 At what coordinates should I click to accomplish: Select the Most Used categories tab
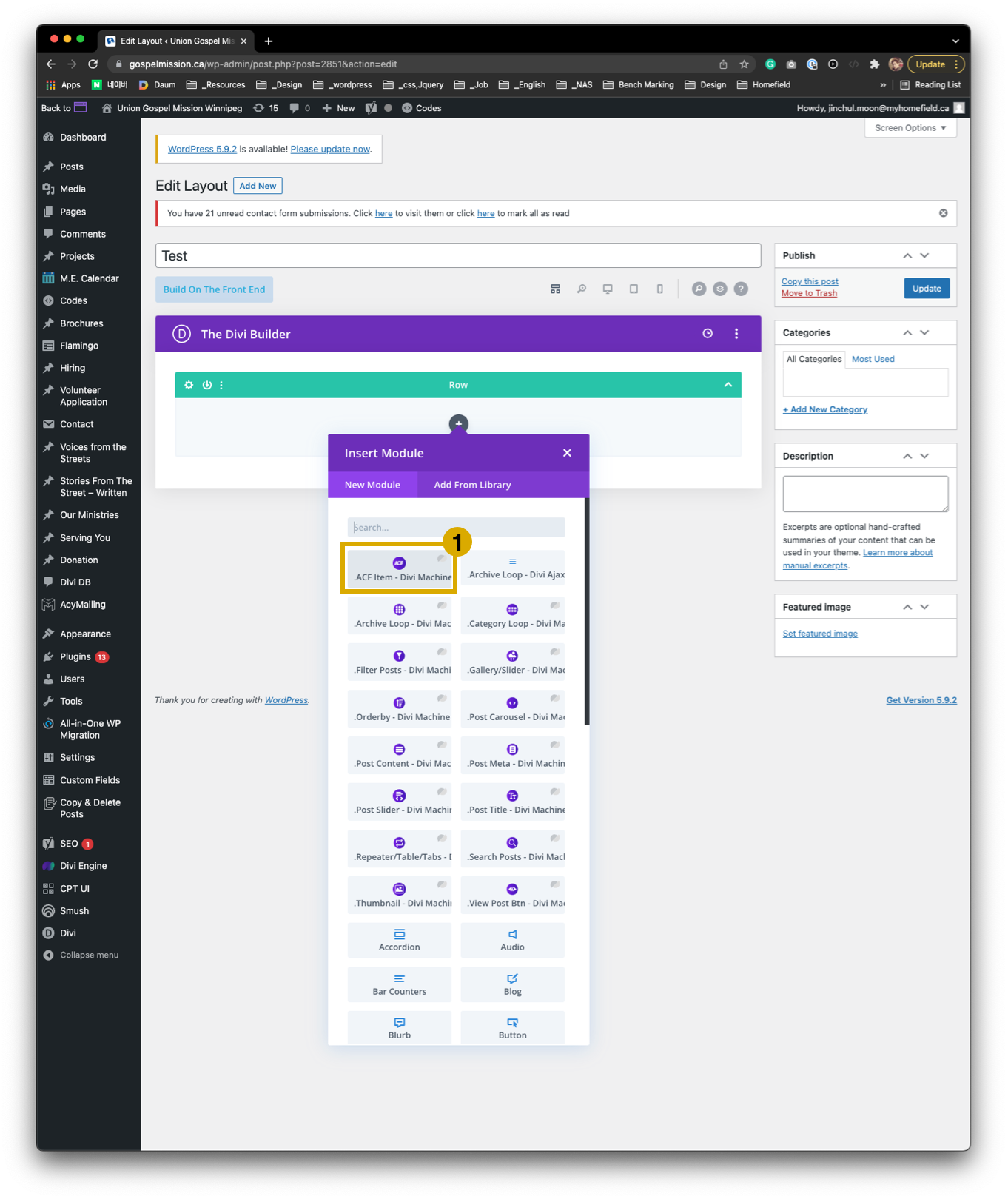pyautogui.click(x=873, y=359)
